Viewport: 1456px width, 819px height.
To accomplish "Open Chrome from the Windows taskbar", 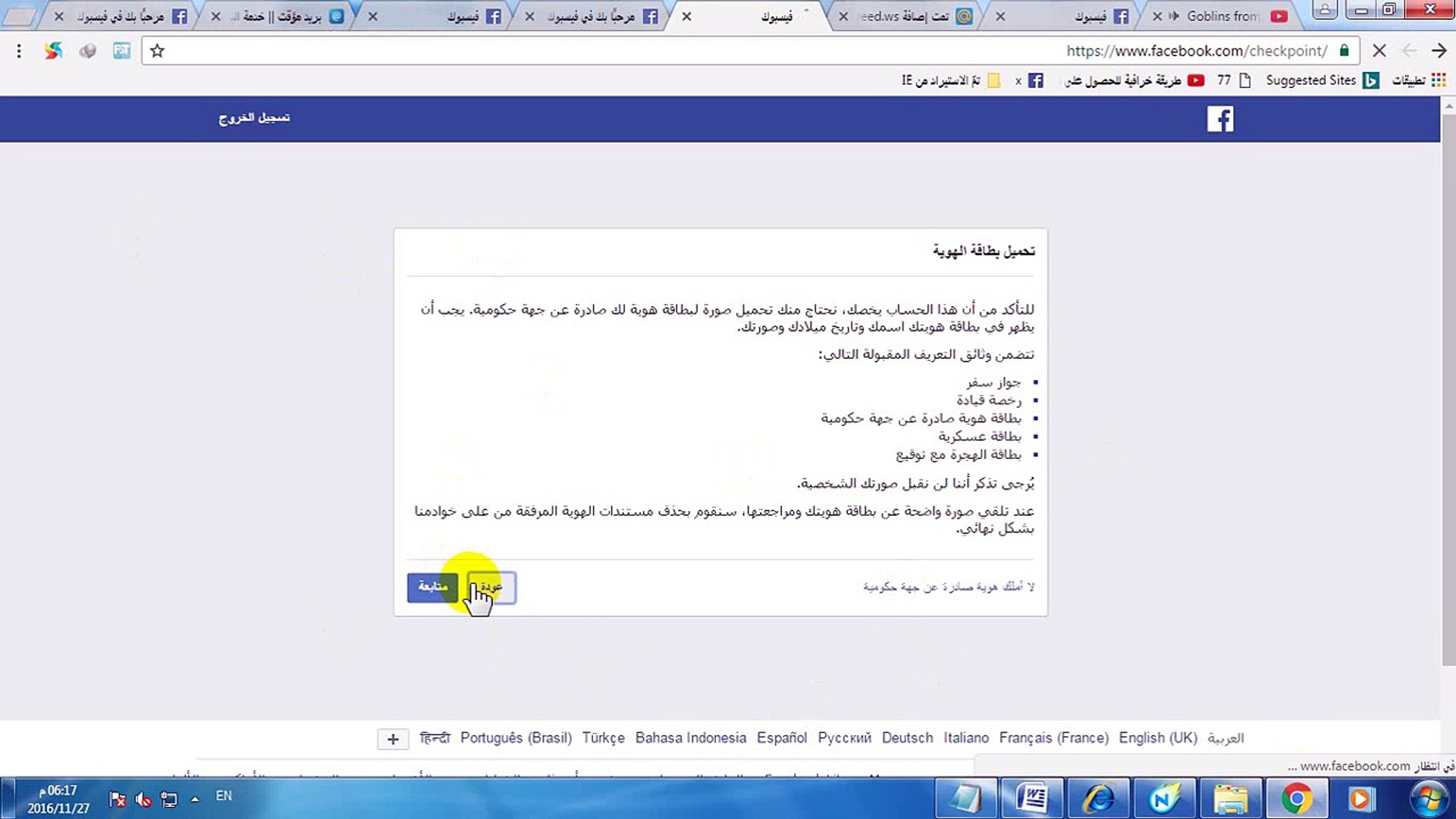I will pyautogui.click(x=1296, y=799).
